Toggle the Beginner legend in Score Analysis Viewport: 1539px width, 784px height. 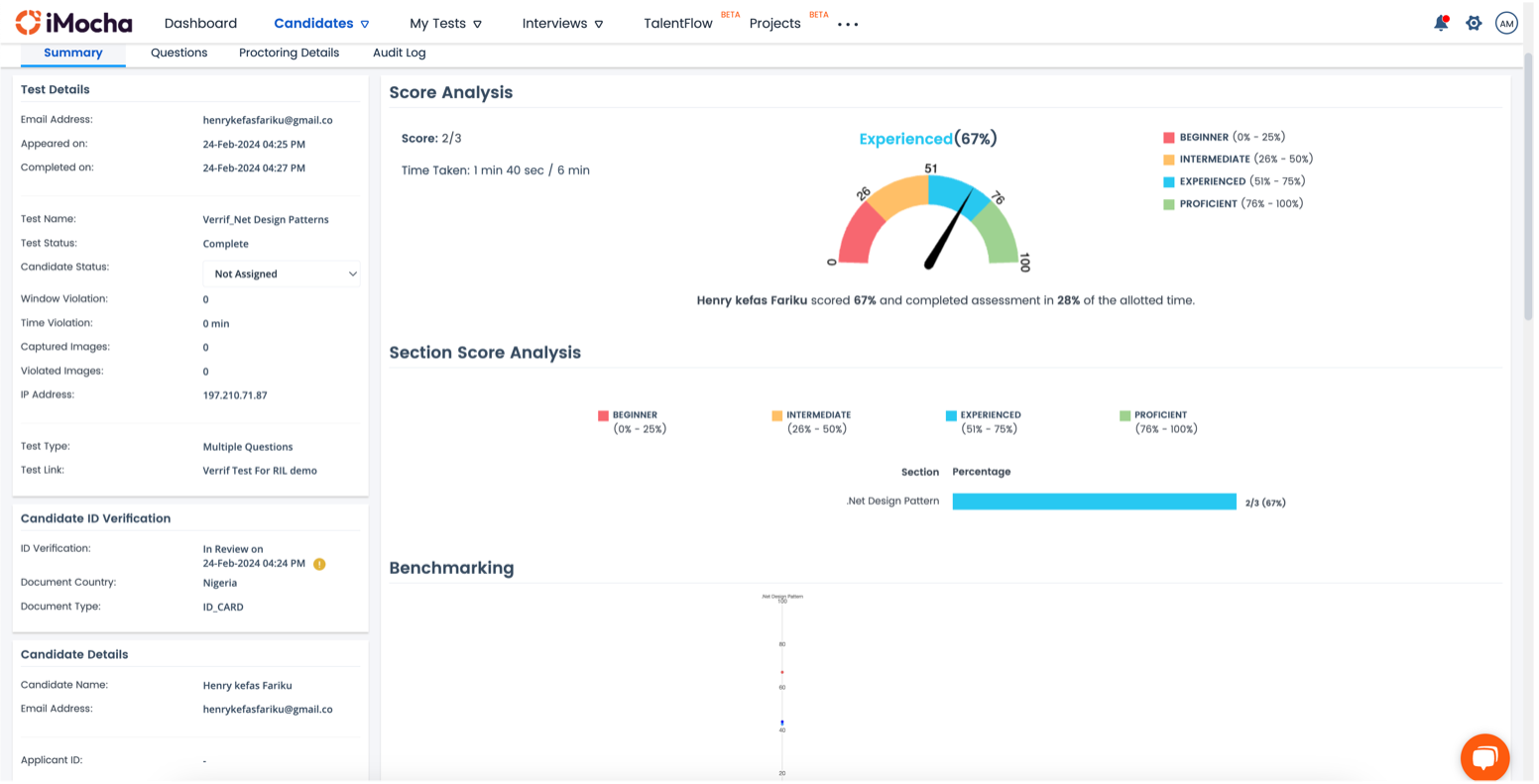pos(1224,137)
